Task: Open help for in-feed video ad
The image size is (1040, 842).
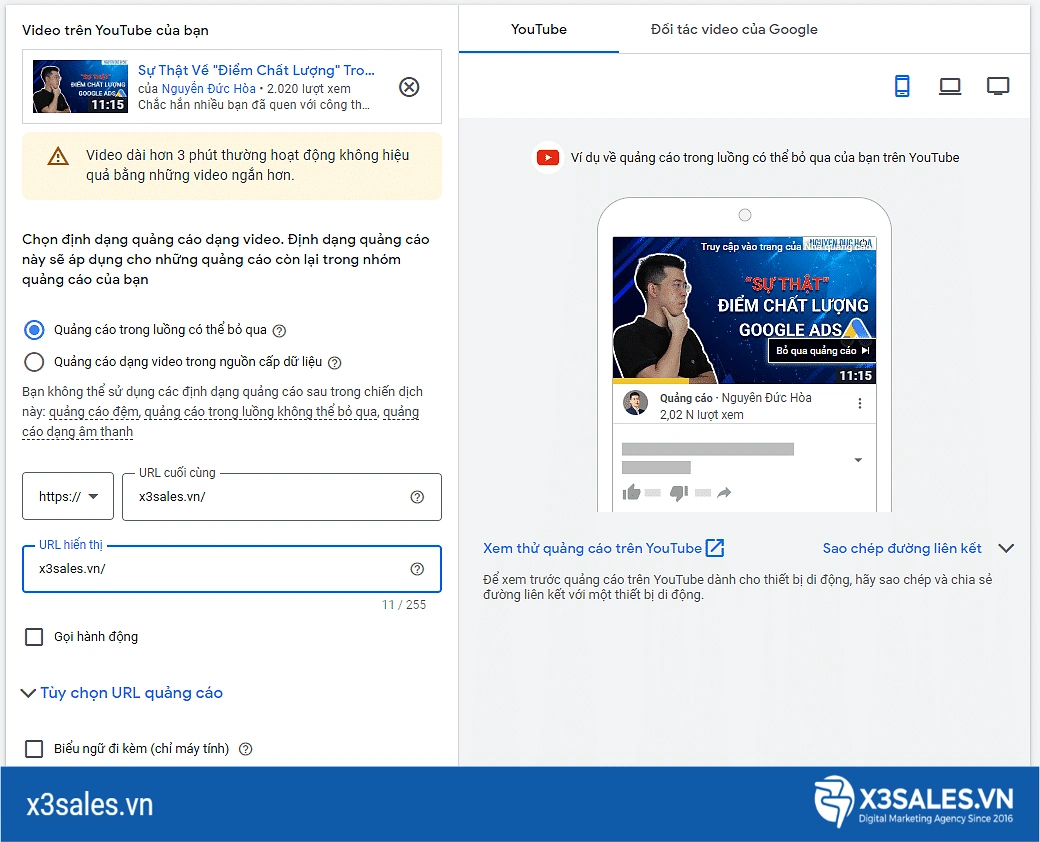Action: pos(335,362)
